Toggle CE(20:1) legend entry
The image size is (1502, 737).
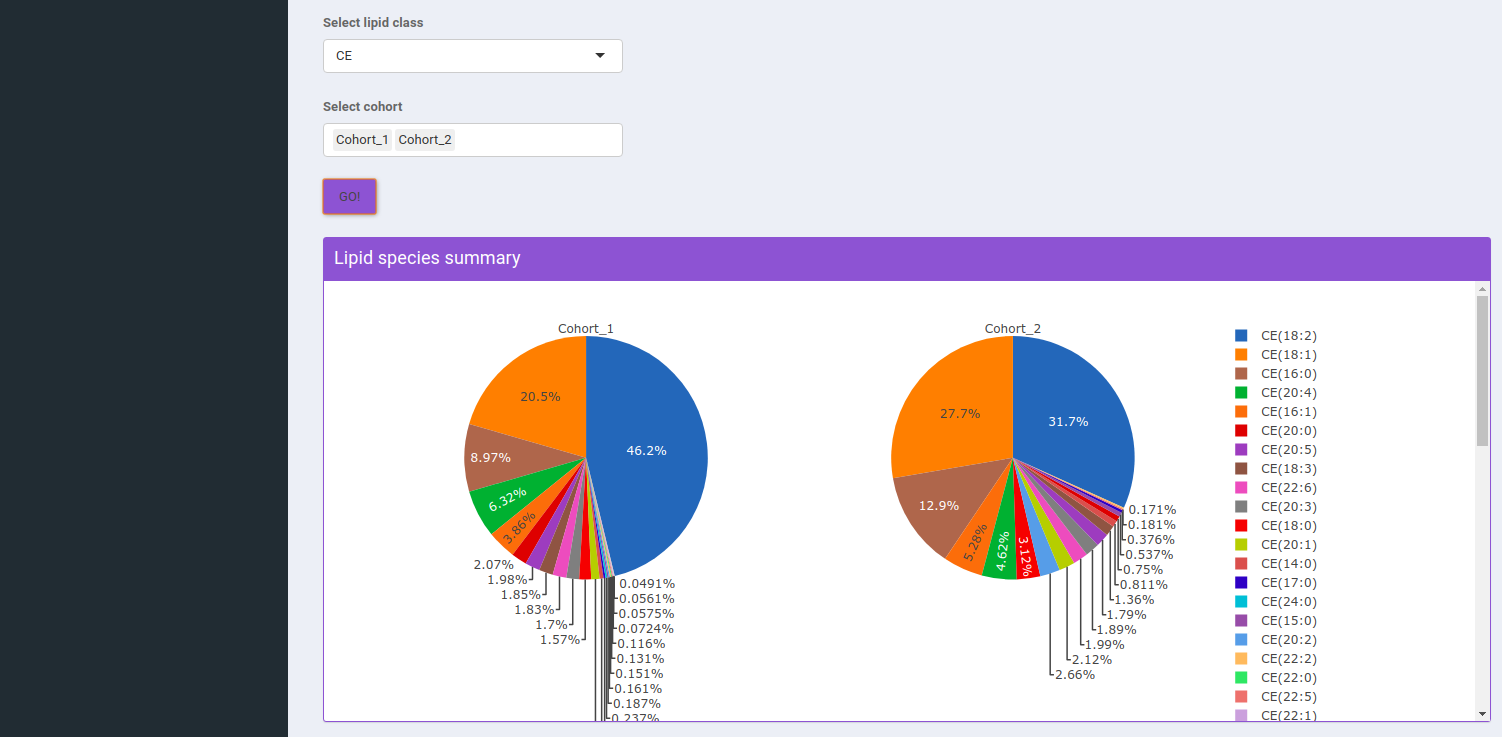[x=1275, y=545]
